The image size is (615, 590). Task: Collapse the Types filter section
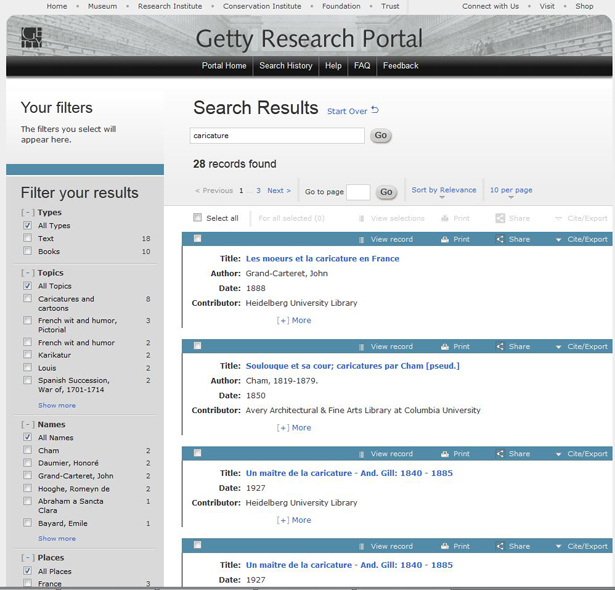28,212
